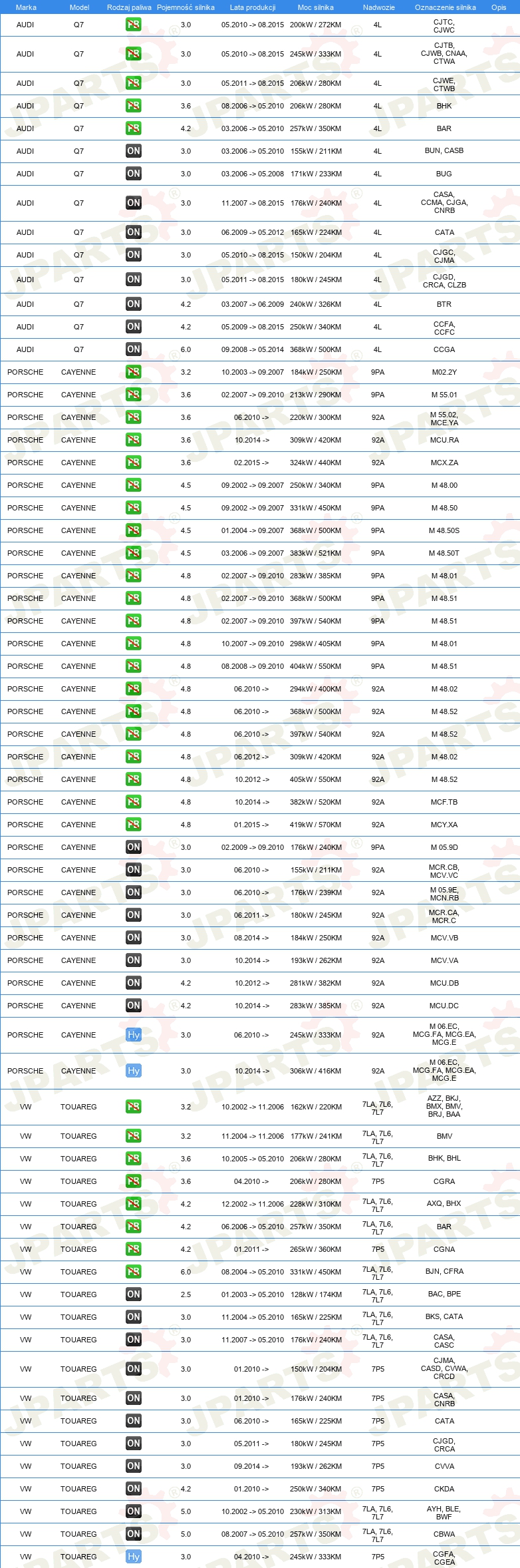Click petrol icon in Touareg CGNA row

133,1249
